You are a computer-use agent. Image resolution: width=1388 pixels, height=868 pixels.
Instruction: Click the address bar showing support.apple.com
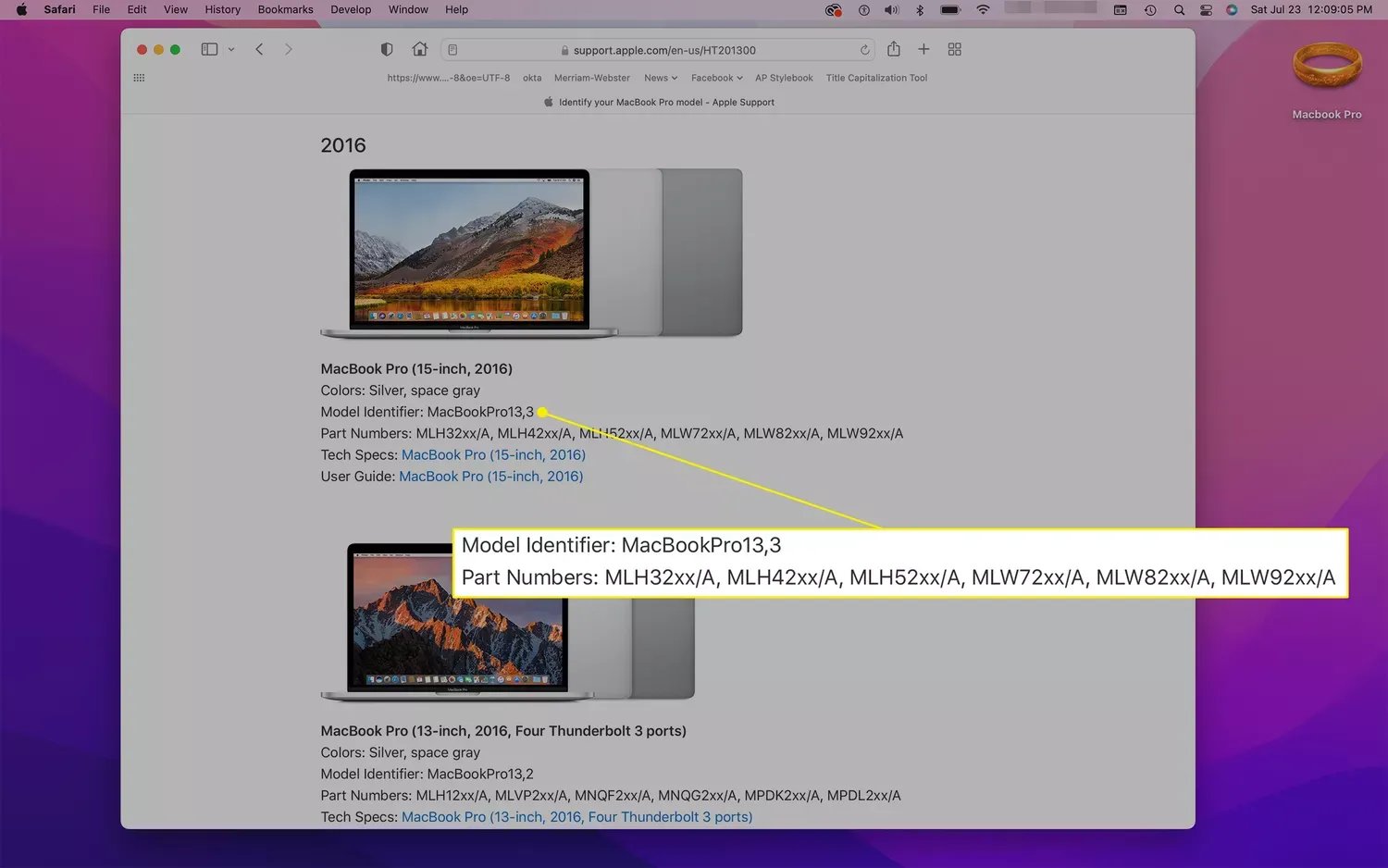663,50
